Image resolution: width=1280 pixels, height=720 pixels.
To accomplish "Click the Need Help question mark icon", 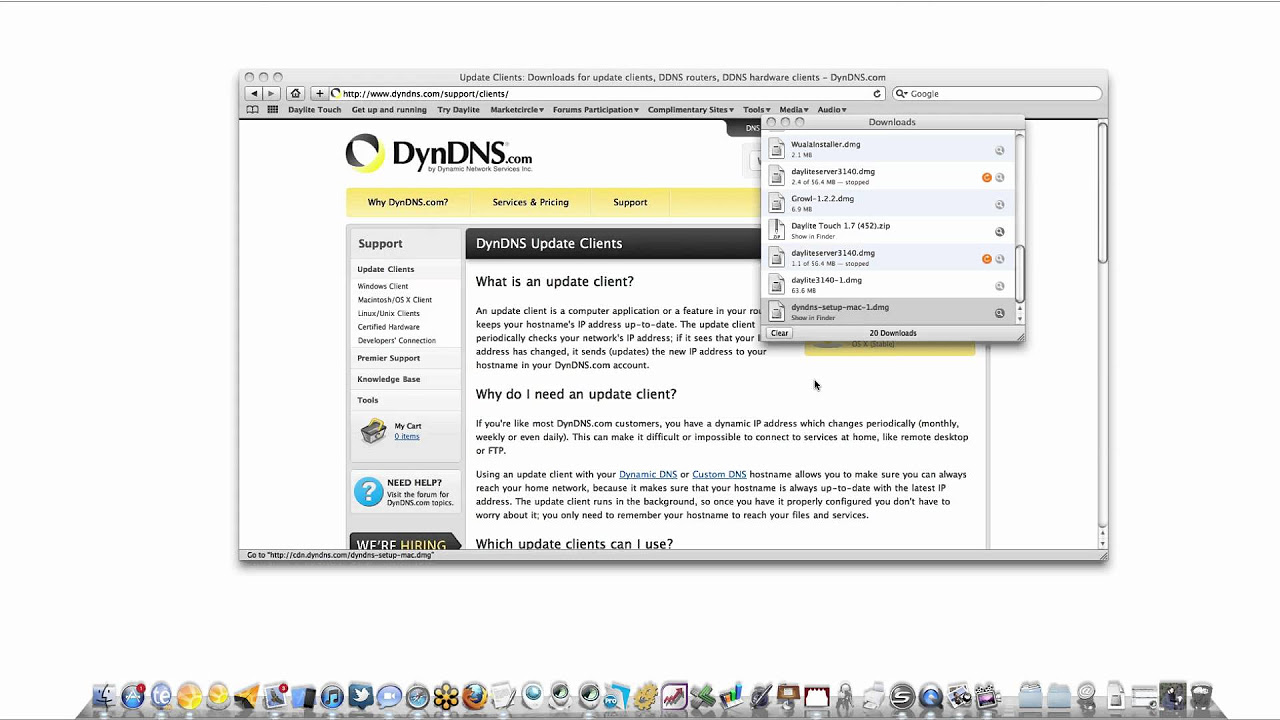I will 368,491.
